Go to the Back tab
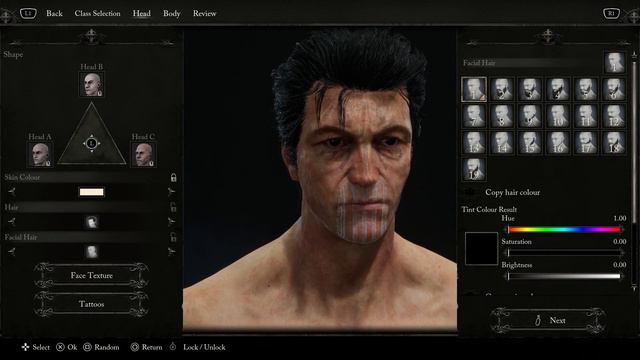 [x=54, y=13]
